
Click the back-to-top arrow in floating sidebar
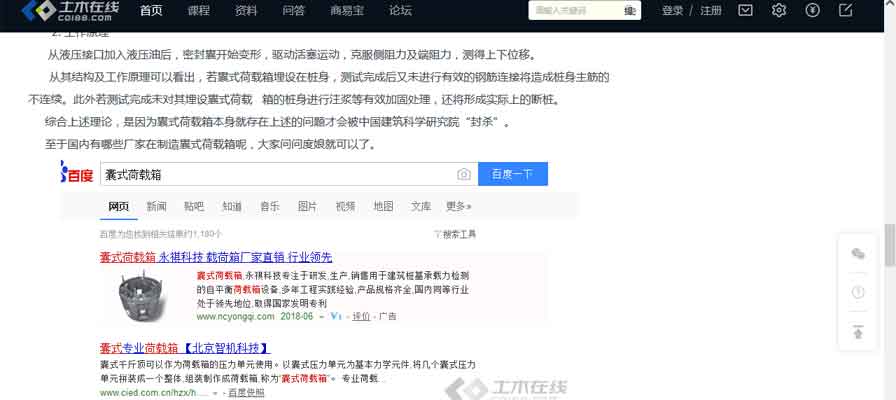[x=858, y=331]
